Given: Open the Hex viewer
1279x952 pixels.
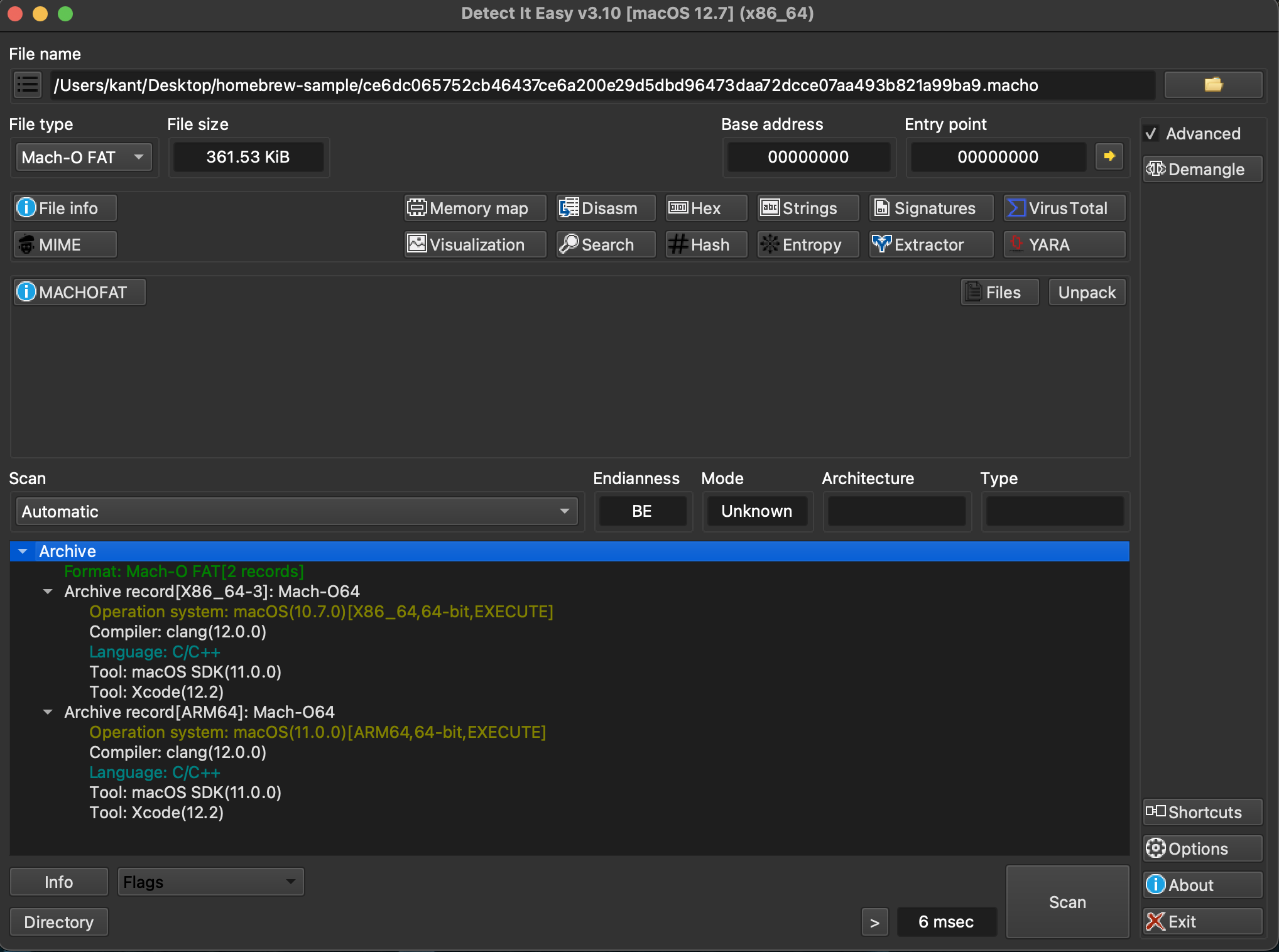Looking at the screenshot, I should (706, 208).
